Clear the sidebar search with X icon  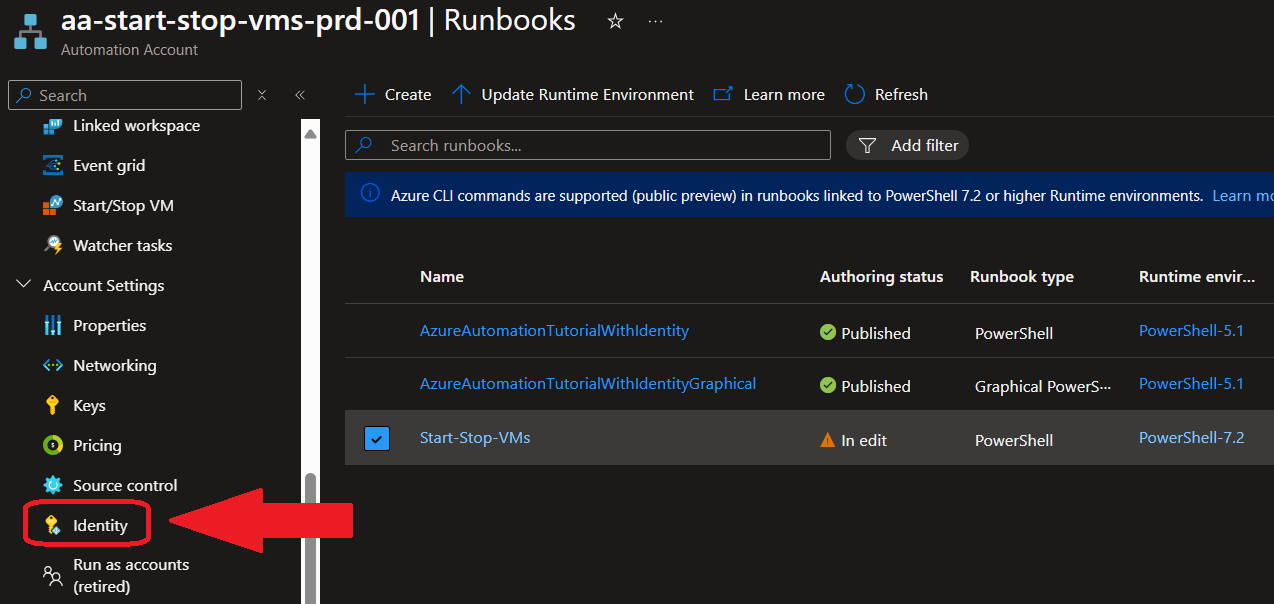coord(262,95)
